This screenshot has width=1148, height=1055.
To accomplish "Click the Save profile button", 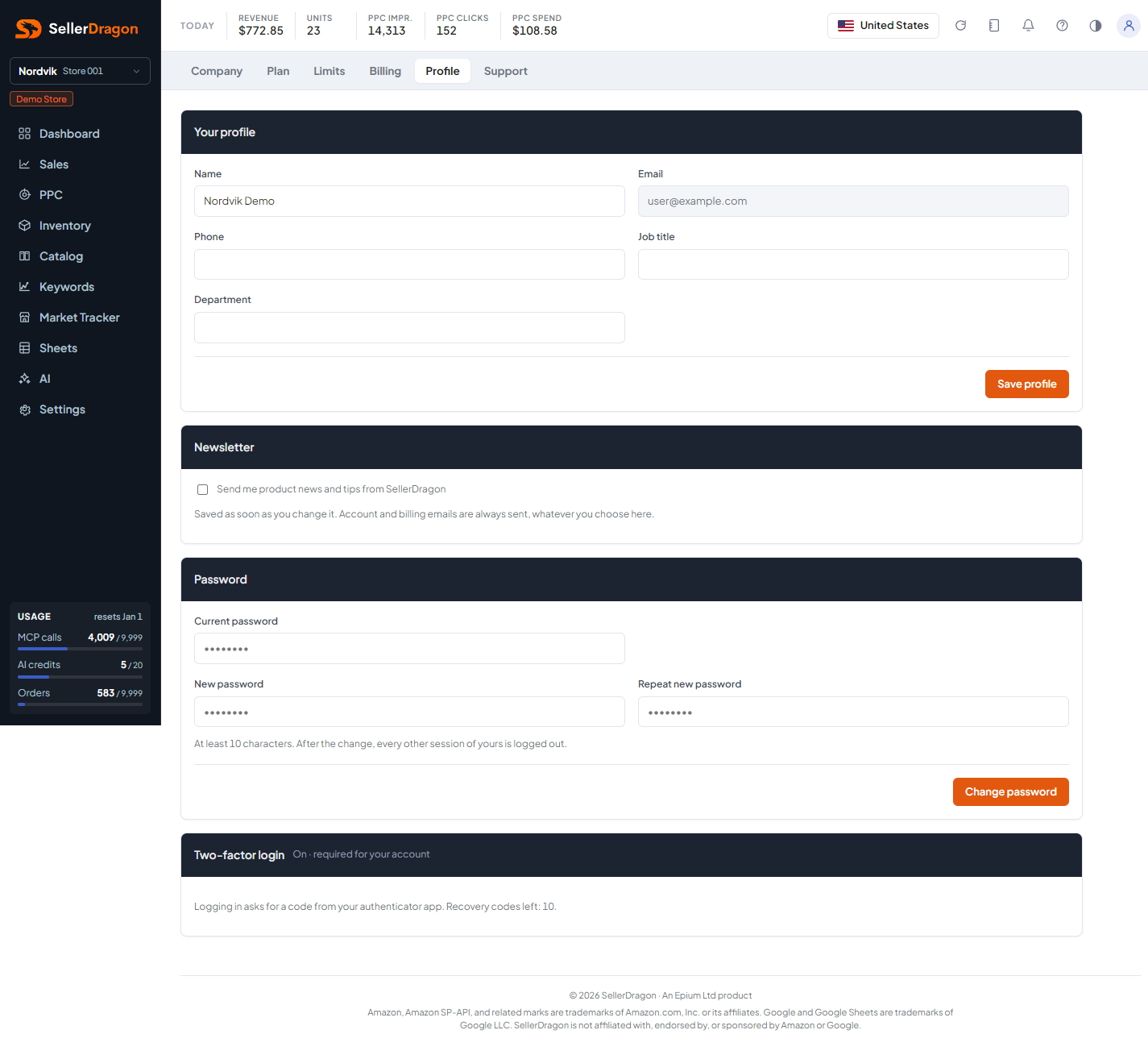I will (1027, 384).
